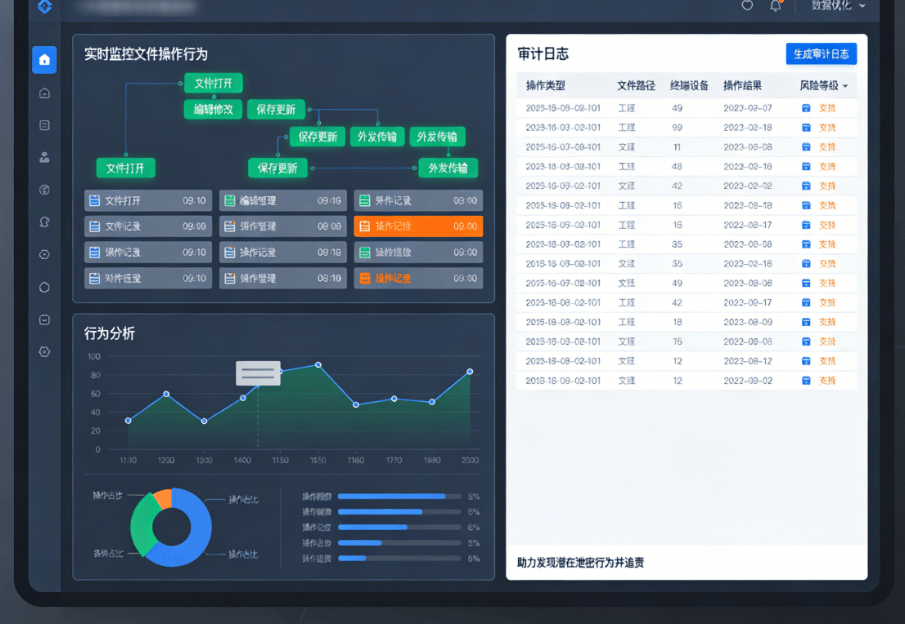Click the 外发传输 node at flow end
The image size is (905, 624).
point(448,168)
